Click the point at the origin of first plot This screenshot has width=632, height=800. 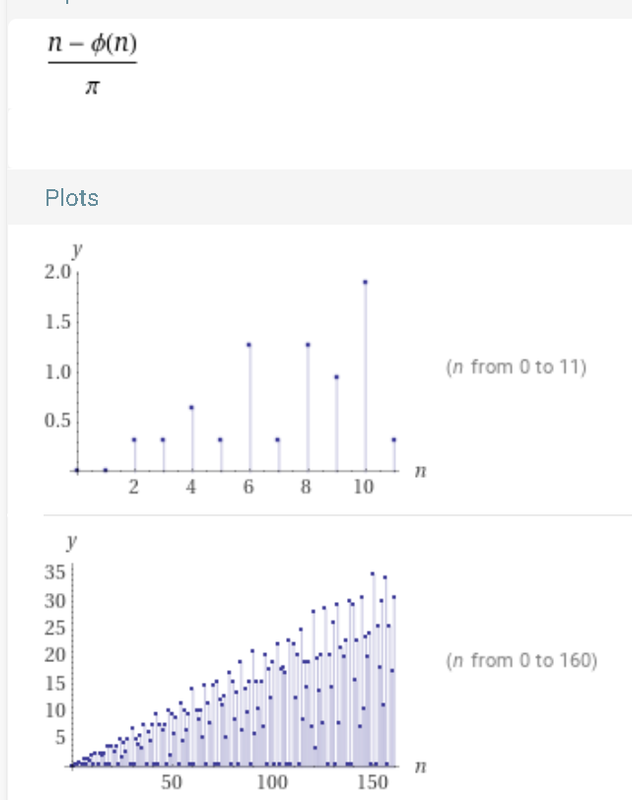[x=77, y=470]
